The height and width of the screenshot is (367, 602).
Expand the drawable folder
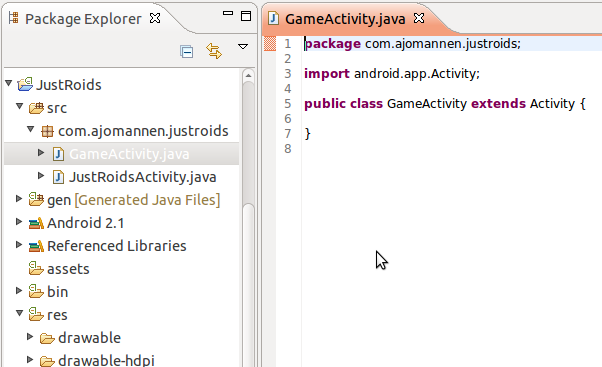coord(30,337)
